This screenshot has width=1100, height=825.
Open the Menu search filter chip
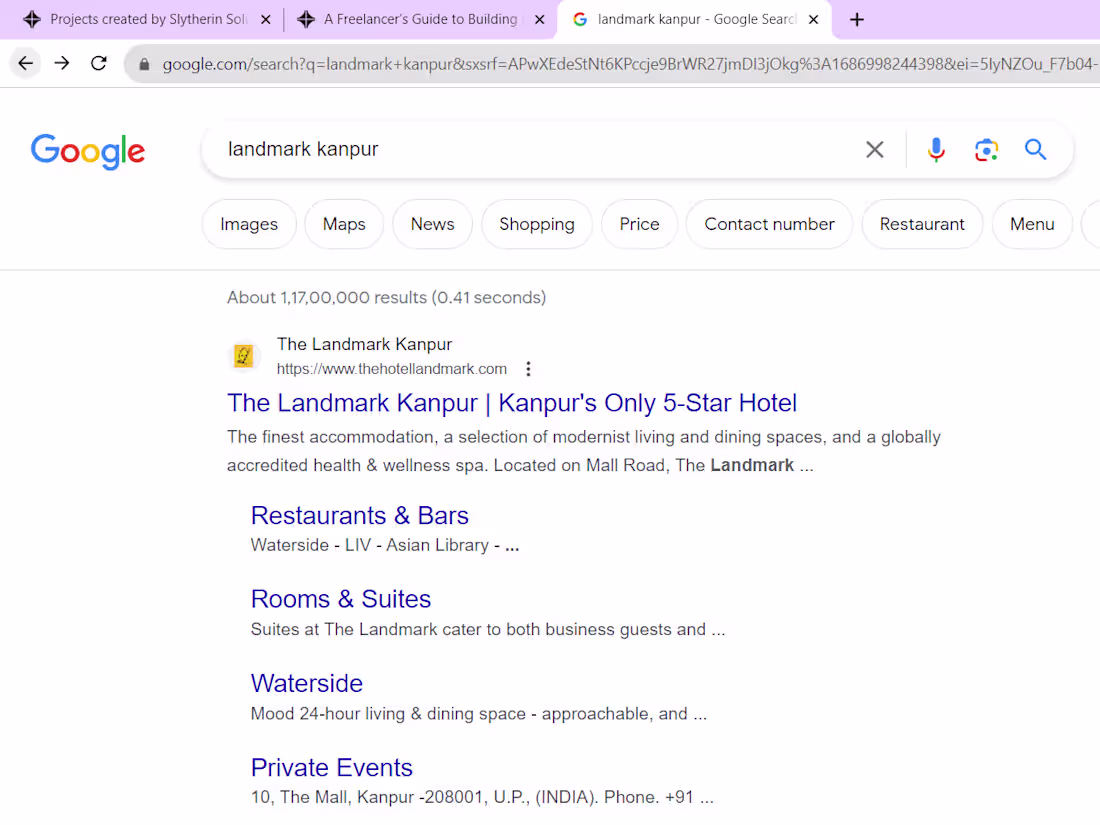[x=1032, y=224]
